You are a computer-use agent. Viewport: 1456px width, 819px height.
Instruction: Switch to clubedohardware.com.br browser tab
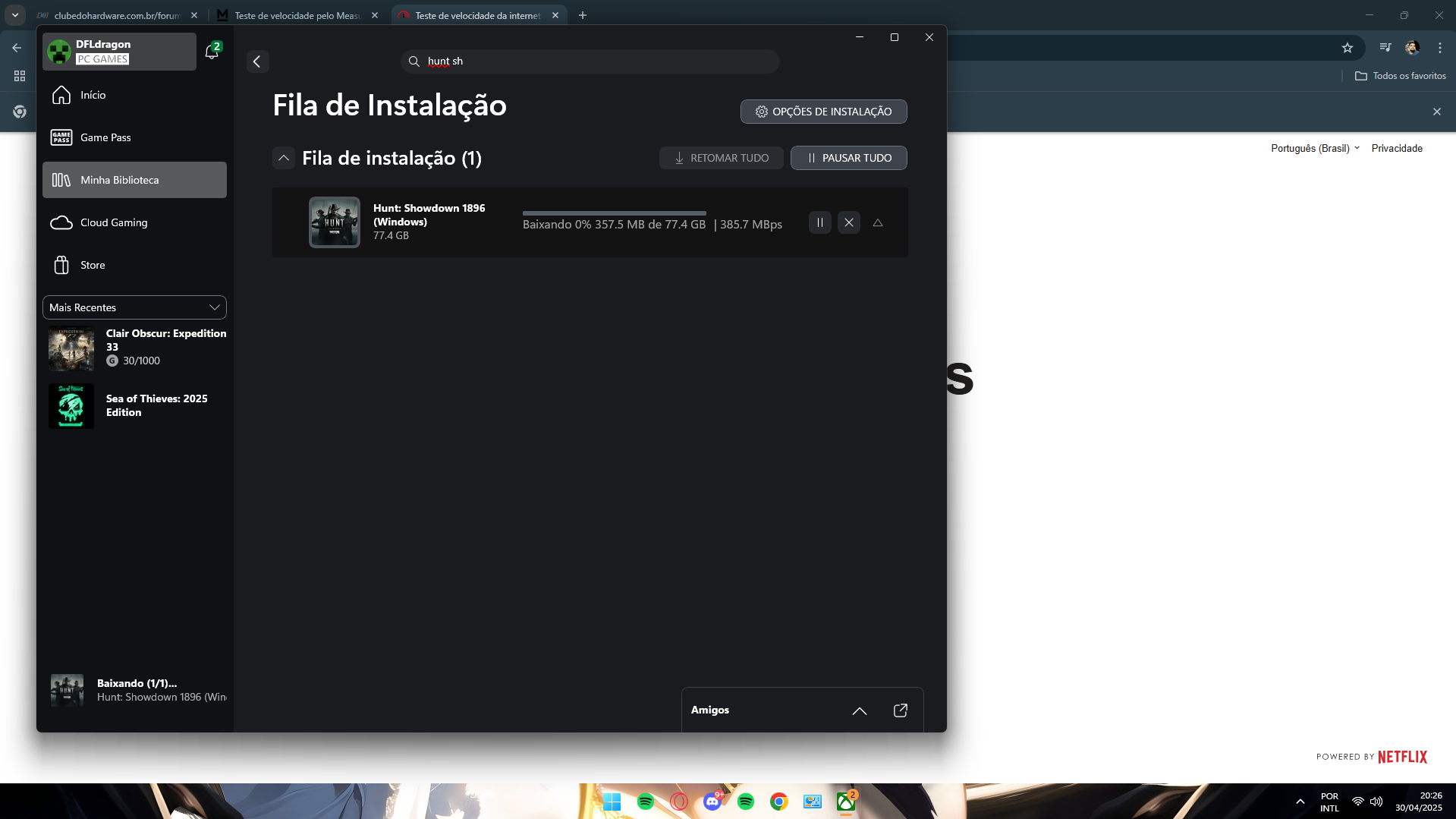pos(115,15)
